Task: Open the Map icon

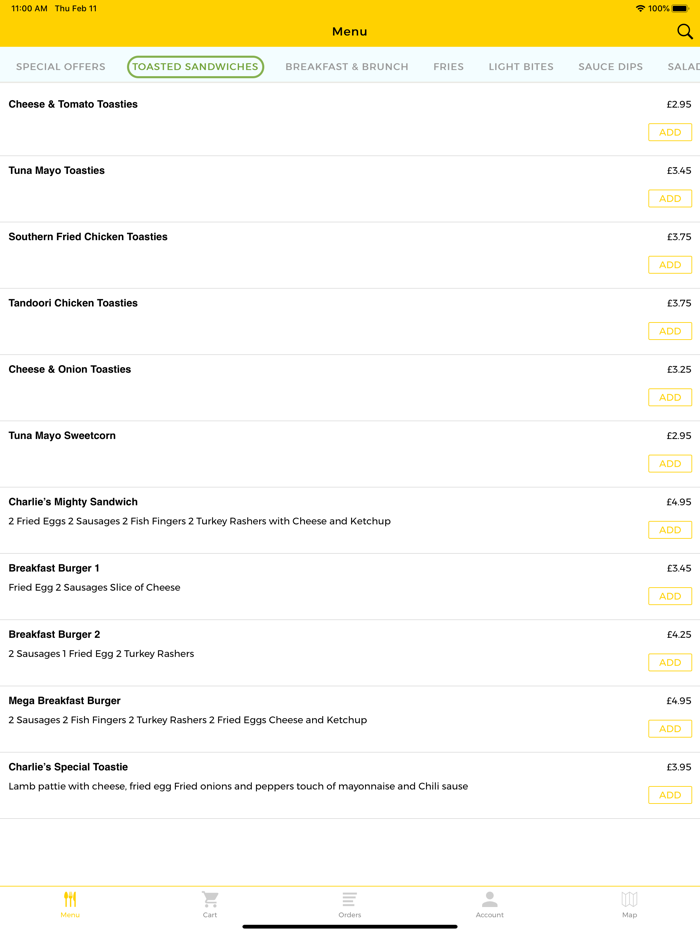Action: [629, 899]
